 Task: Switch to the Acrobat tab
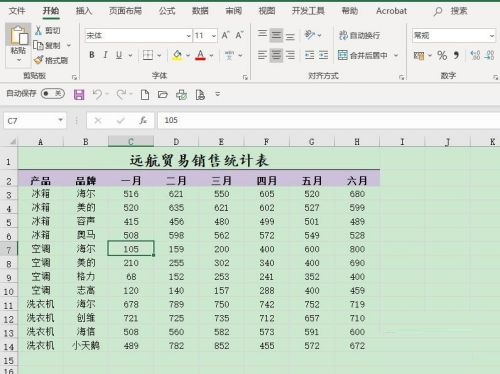tap(391, 11)
